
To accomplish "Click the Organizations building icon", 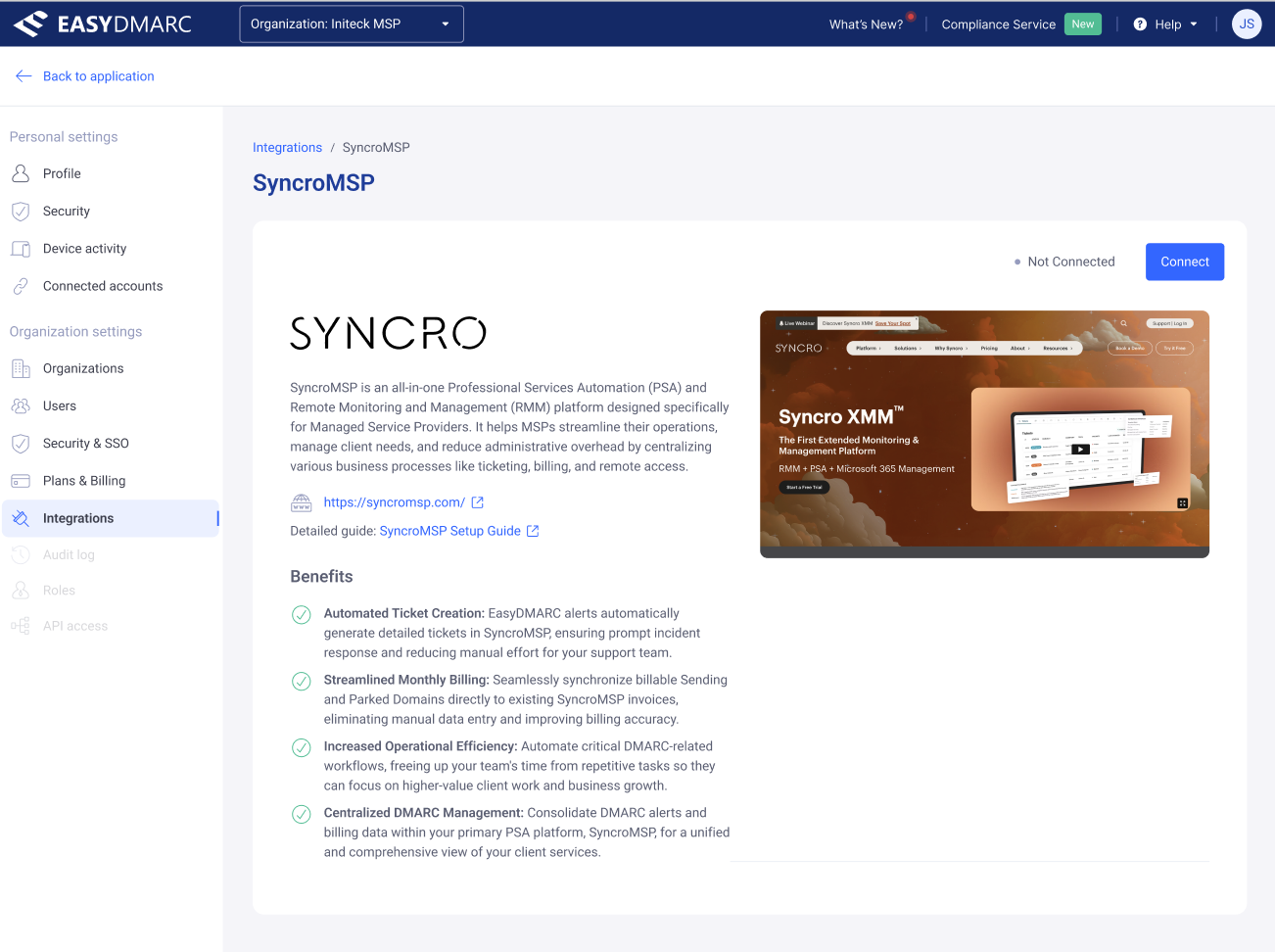I will point(21,368).
